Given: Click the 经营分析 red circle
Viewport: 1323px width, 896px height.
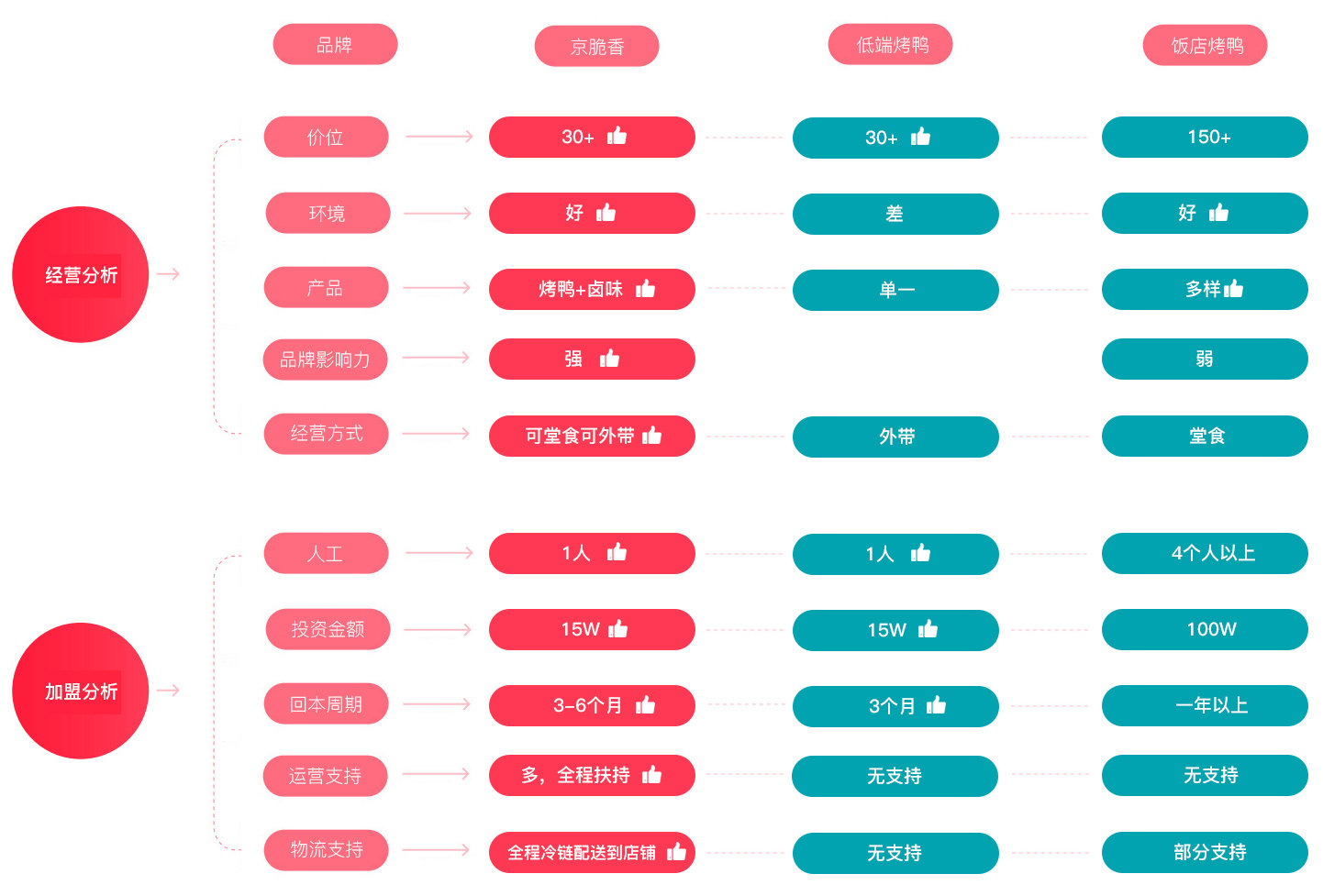Looking at the screenshot, I should click(80, 274).
